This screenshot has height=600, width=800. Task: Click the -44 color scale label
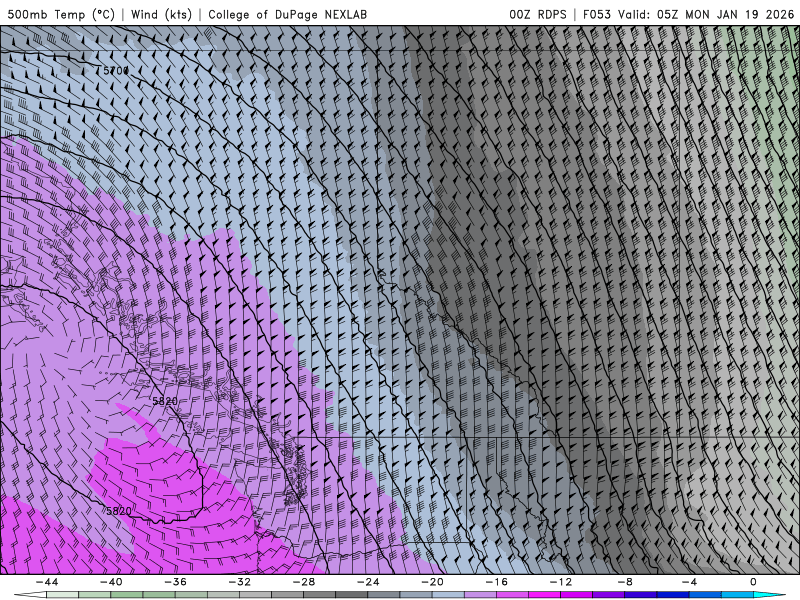(47, 582)
